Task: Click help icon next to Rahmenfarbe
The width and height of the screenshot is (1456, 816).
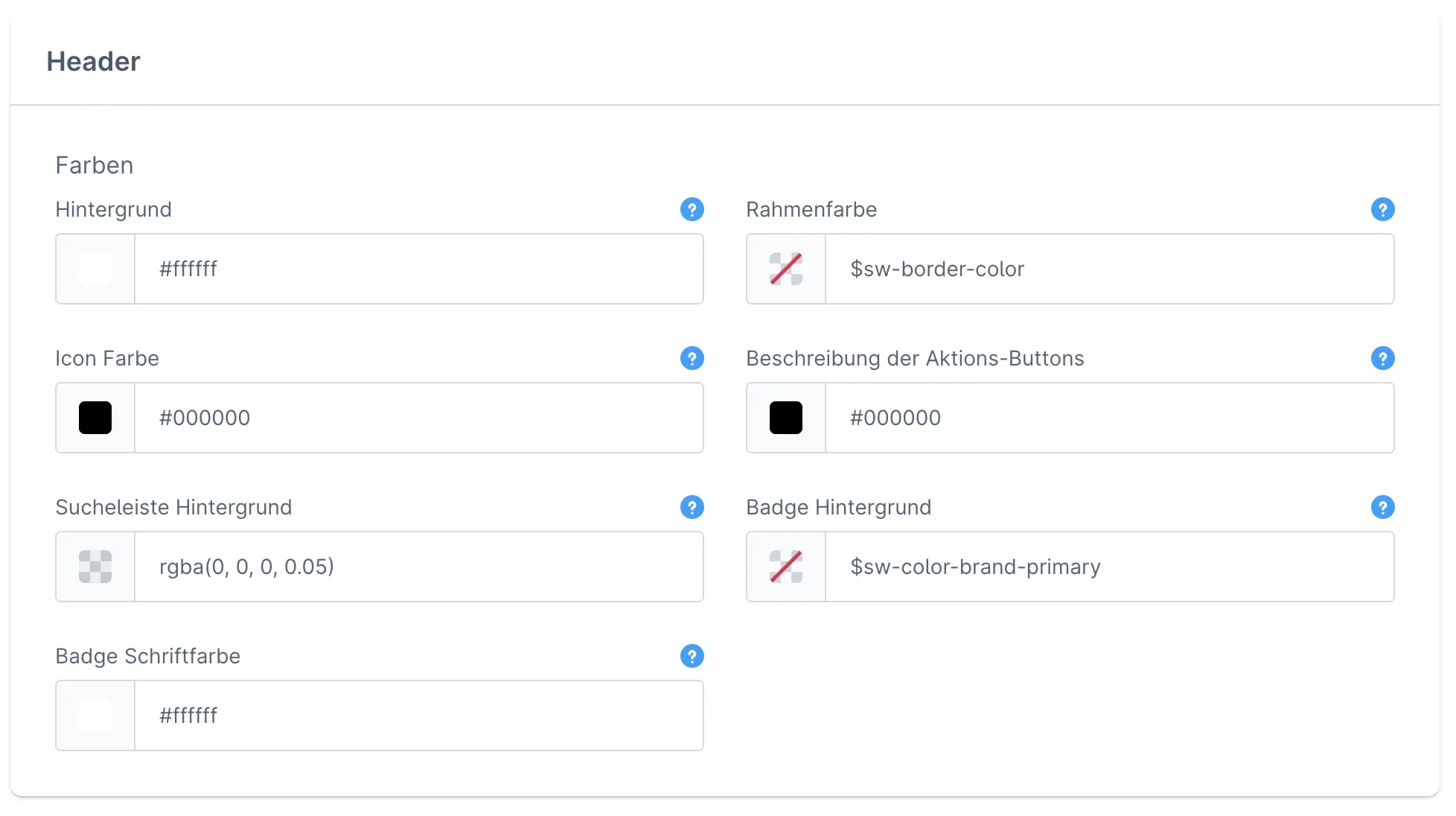Action: click(1382, 209)
